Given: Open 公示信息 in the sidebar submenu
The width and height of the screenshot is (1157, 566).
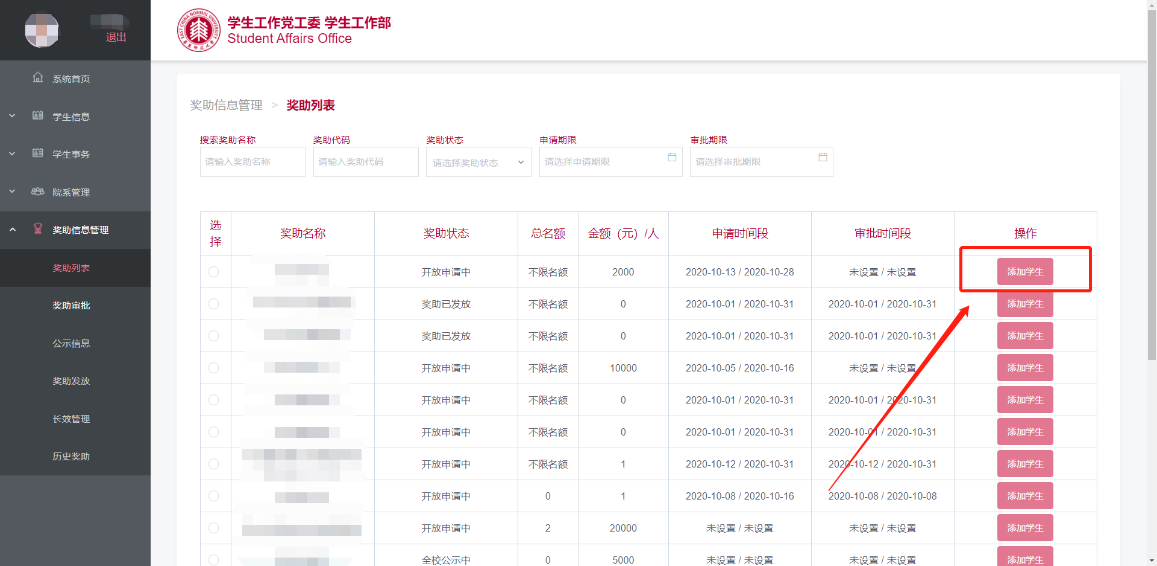Looking at the screenshot, I should pos(71,343).
